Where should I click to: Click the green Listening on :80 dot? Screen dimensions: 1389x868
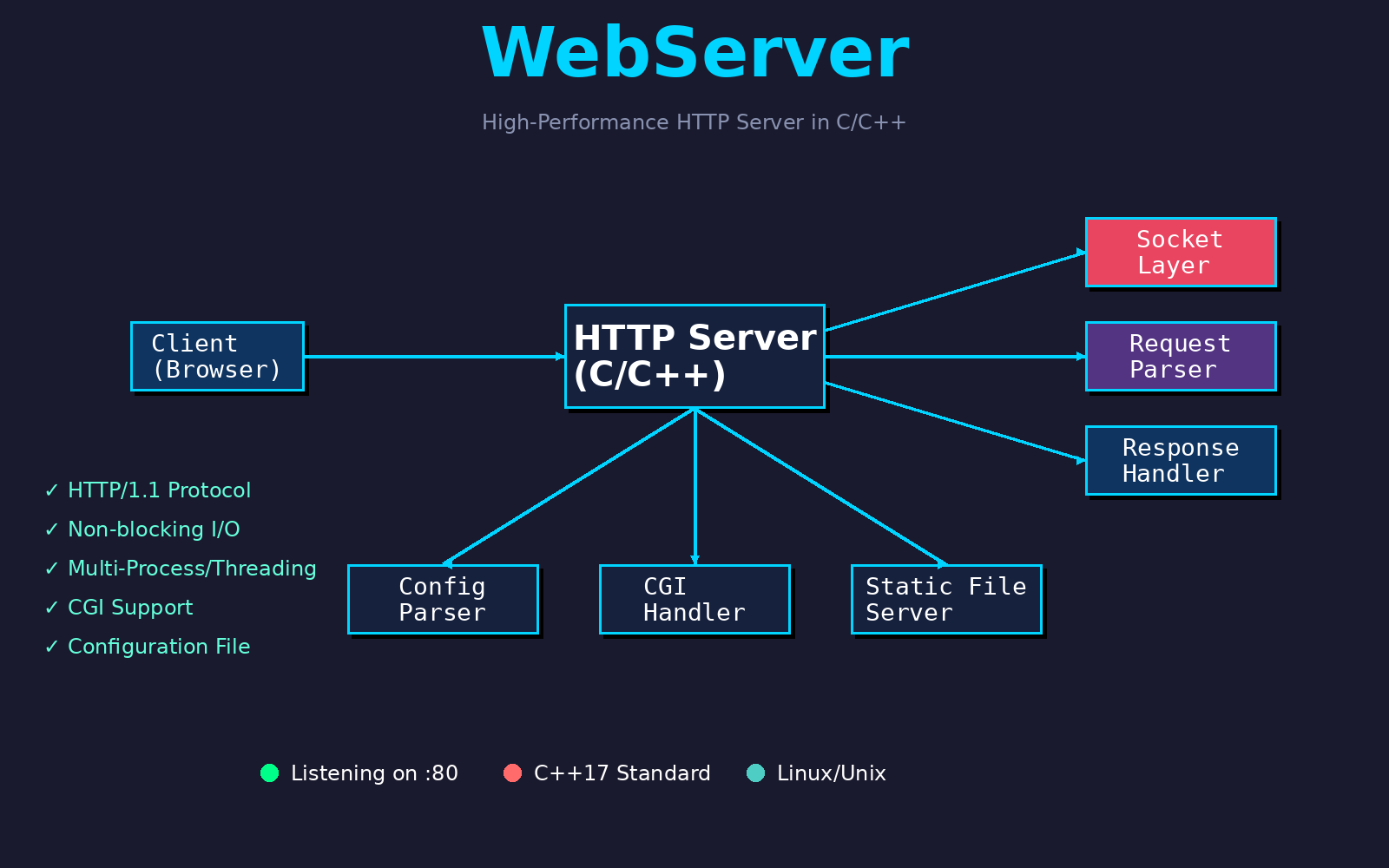click(269, 773)
